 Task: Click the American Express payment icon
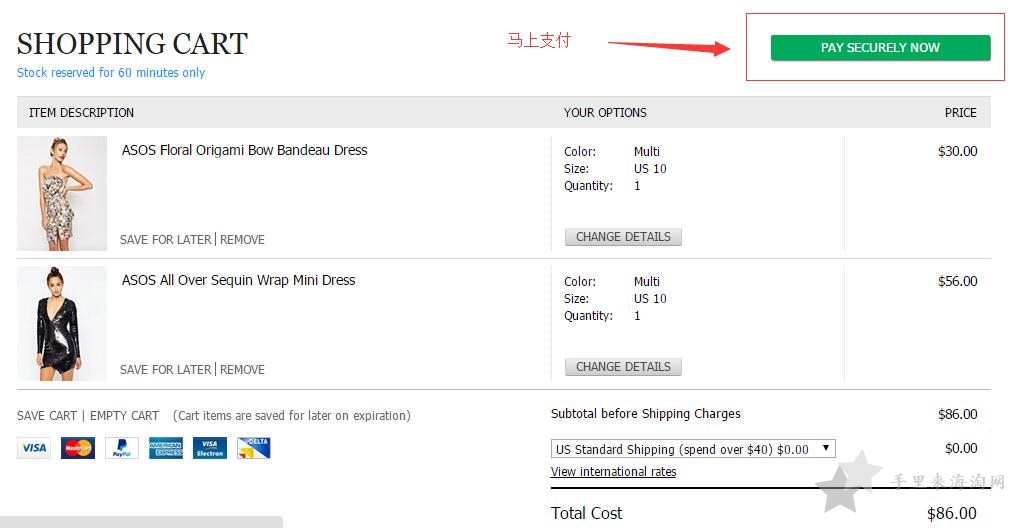tap(166, 447)
